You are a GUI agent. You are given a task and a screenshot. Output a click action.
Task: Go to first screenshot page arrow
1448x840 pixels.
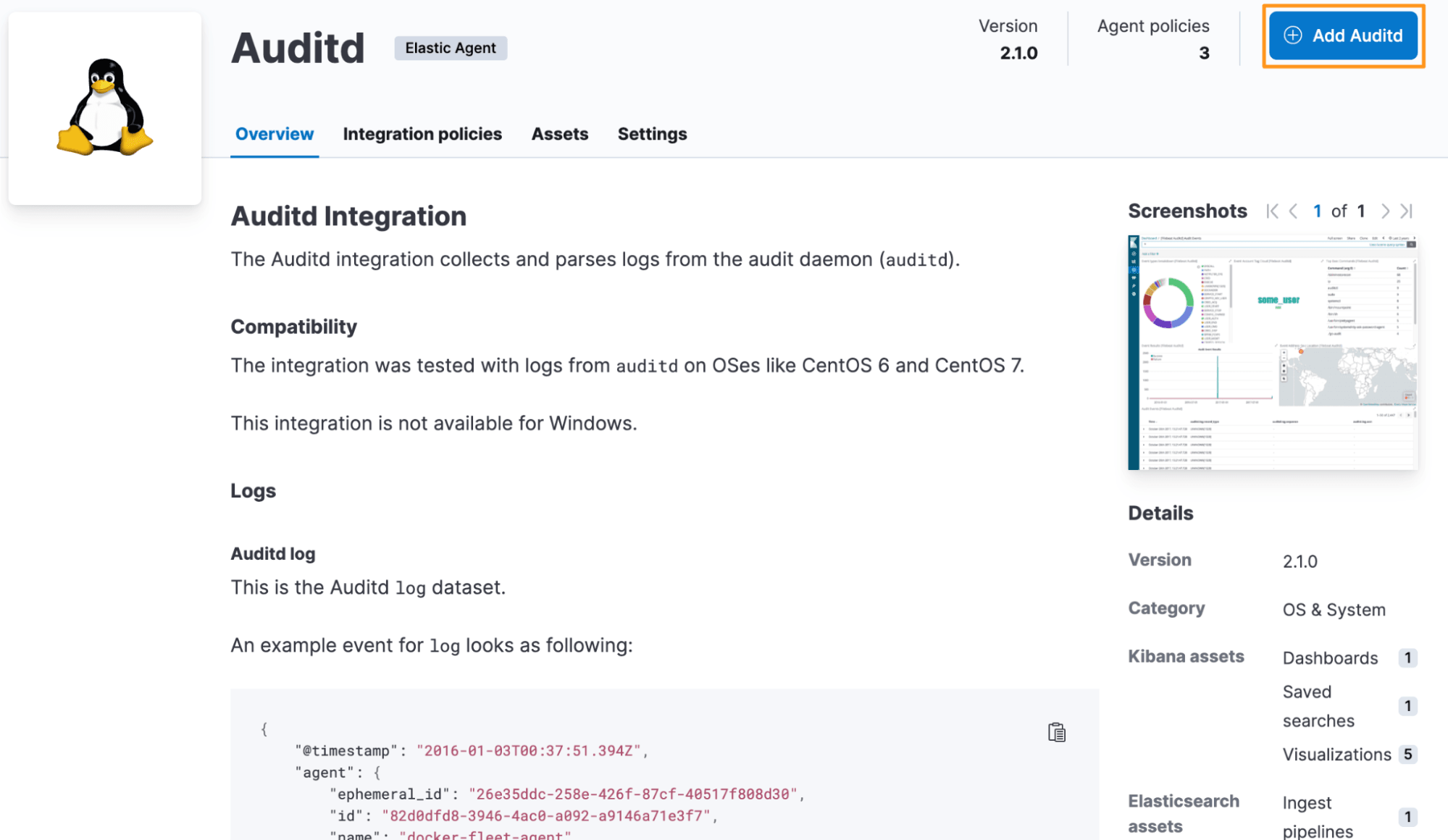1272,211
